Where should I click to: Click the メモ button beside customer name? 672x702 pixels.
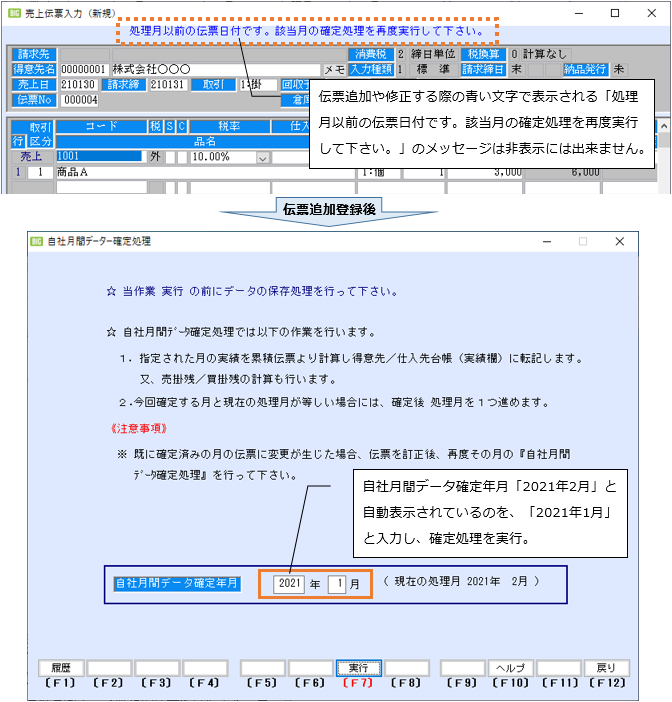pos(335,70)
